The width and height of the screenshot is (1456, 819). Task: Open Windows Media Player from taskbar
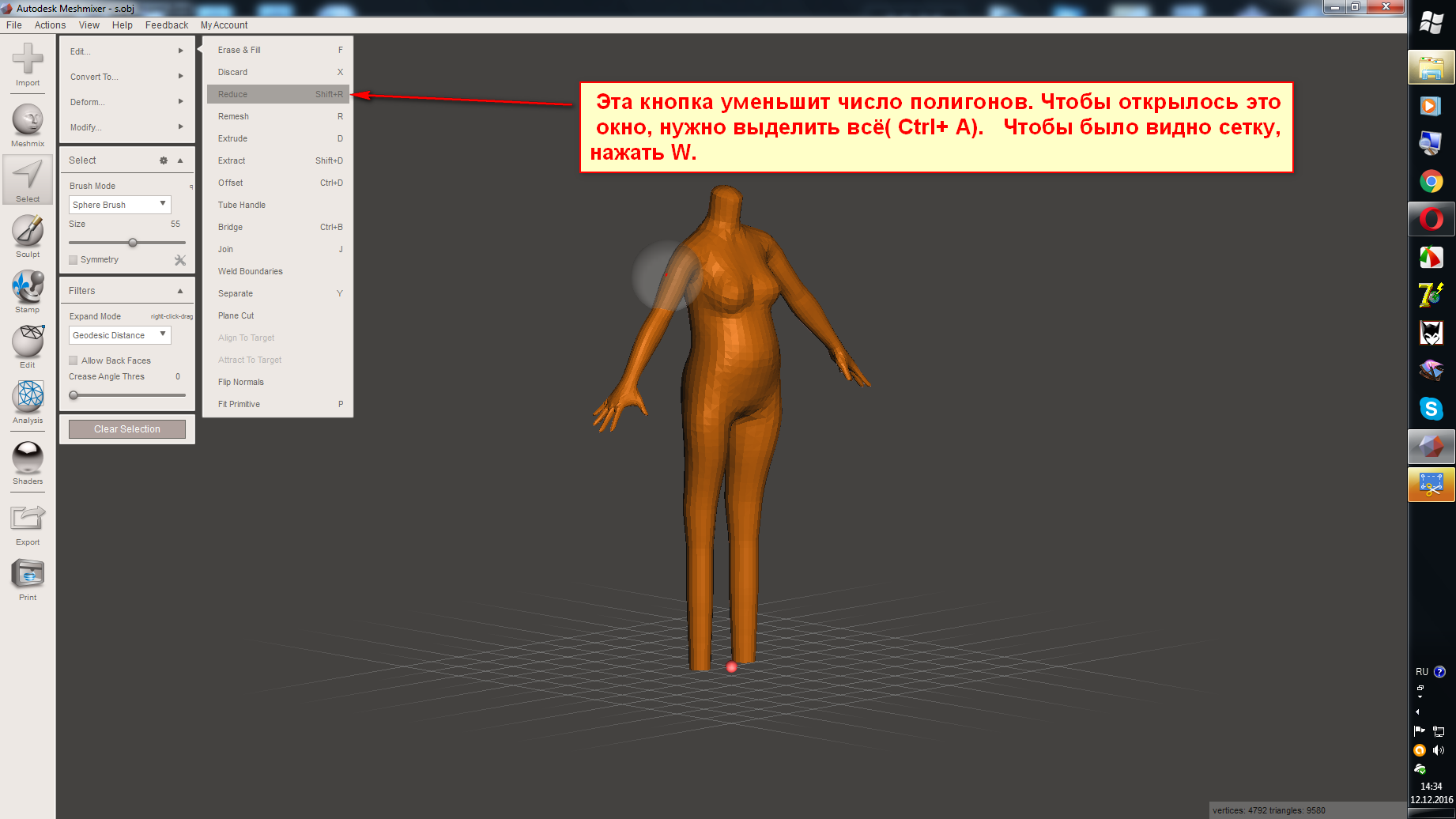tap(1431, 106)
